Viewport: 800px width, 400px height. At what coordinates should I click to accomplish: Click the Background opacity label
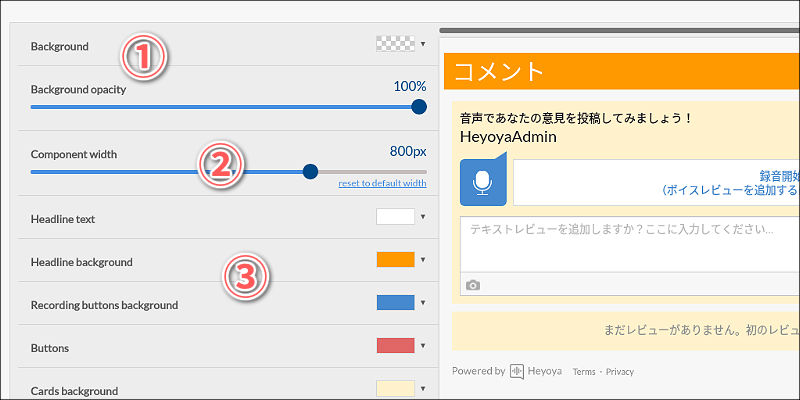click(78, 90)
